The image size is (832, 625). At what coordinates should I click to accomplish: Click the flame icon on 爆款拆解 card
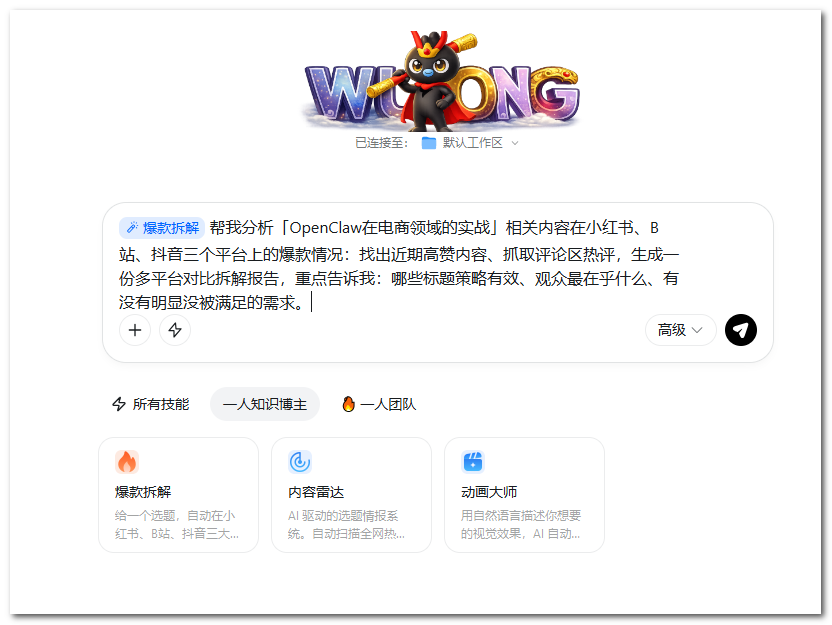pos(127,462)
